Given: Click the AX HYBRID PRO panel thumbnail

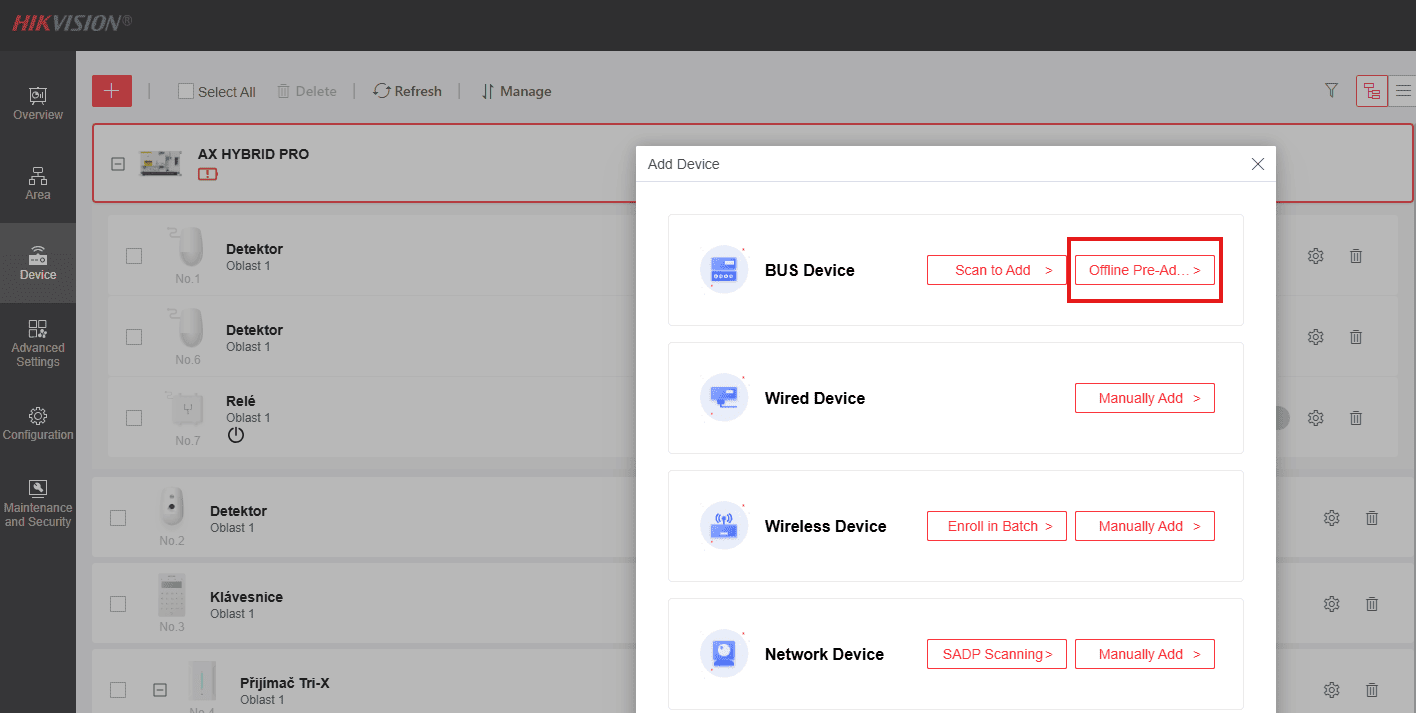Looking at the screenshot, I should pyautogui.click(x=160, y=163).
